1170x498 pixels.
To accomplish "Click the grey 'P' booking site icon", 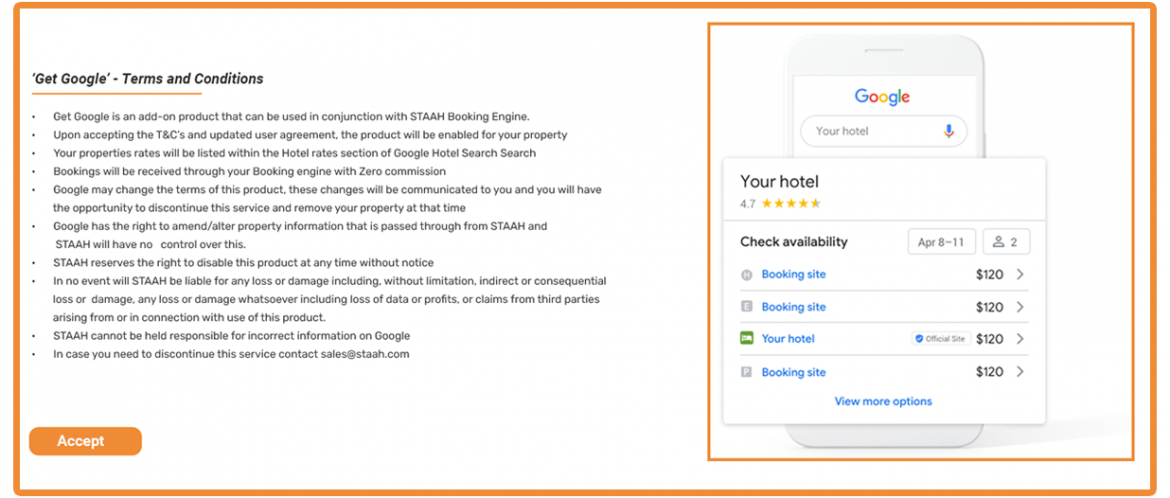I will click(746, 372).
